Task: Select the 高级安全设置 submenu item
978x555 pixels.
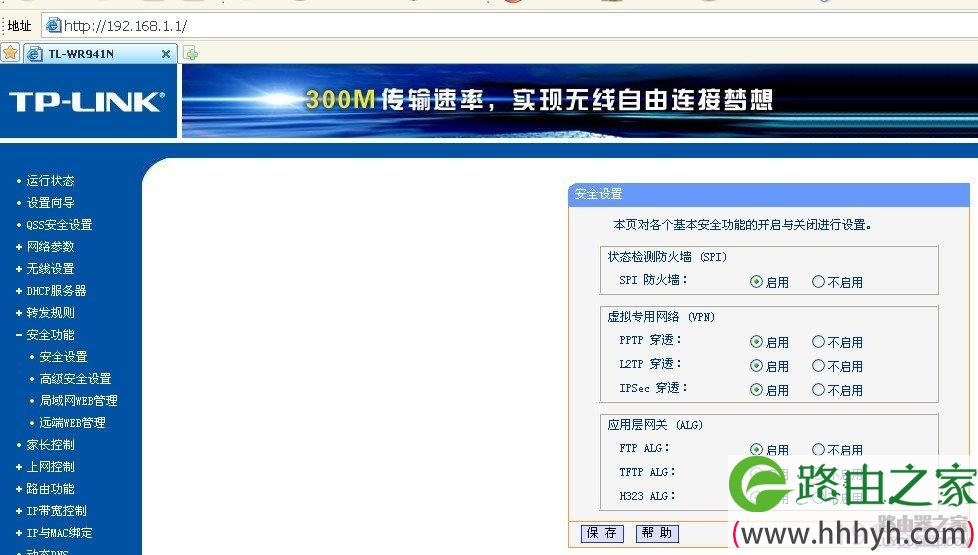Action: (x=75, y=379)
